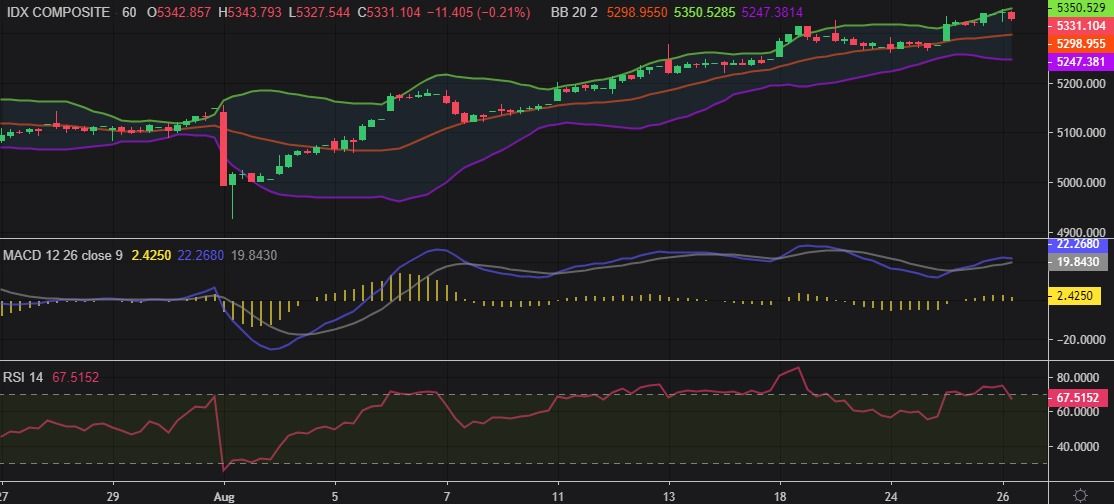Open chart settings gear icon
The height and width of the screenshot is (504, 1114).
(1080, 495)
